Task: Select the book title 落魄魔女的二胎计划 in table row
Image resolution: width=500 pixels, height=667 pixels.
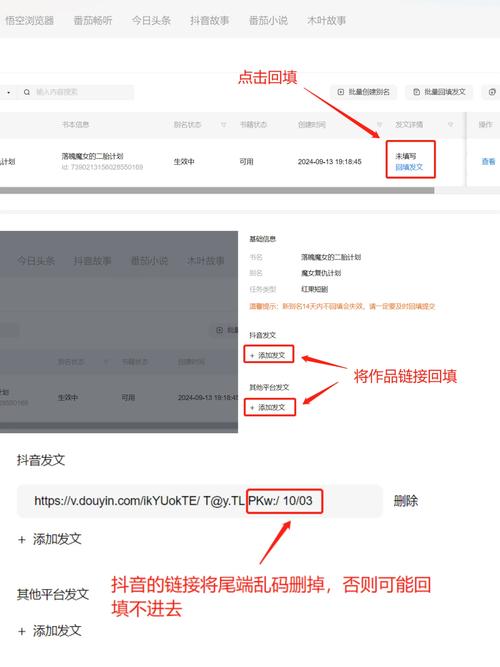Action: [92, 156]
